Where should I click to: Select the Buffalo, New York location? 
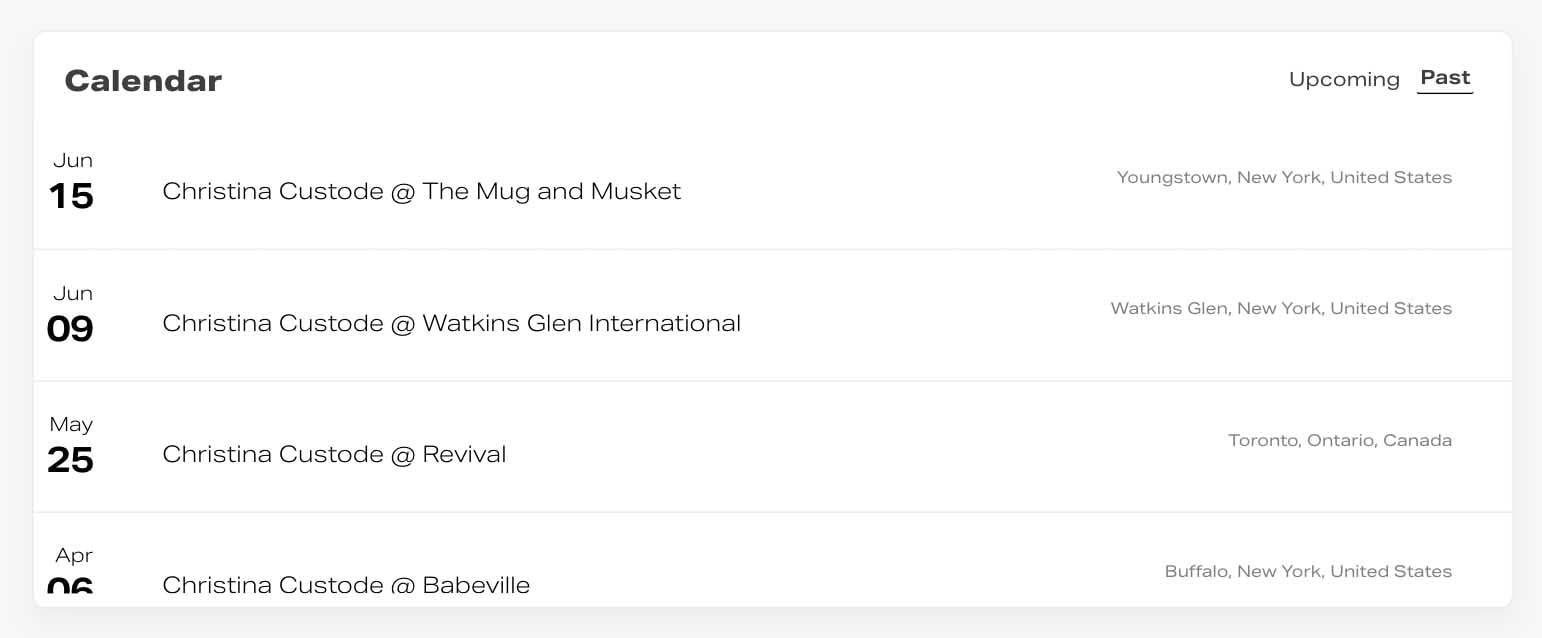click(1308, 571)
